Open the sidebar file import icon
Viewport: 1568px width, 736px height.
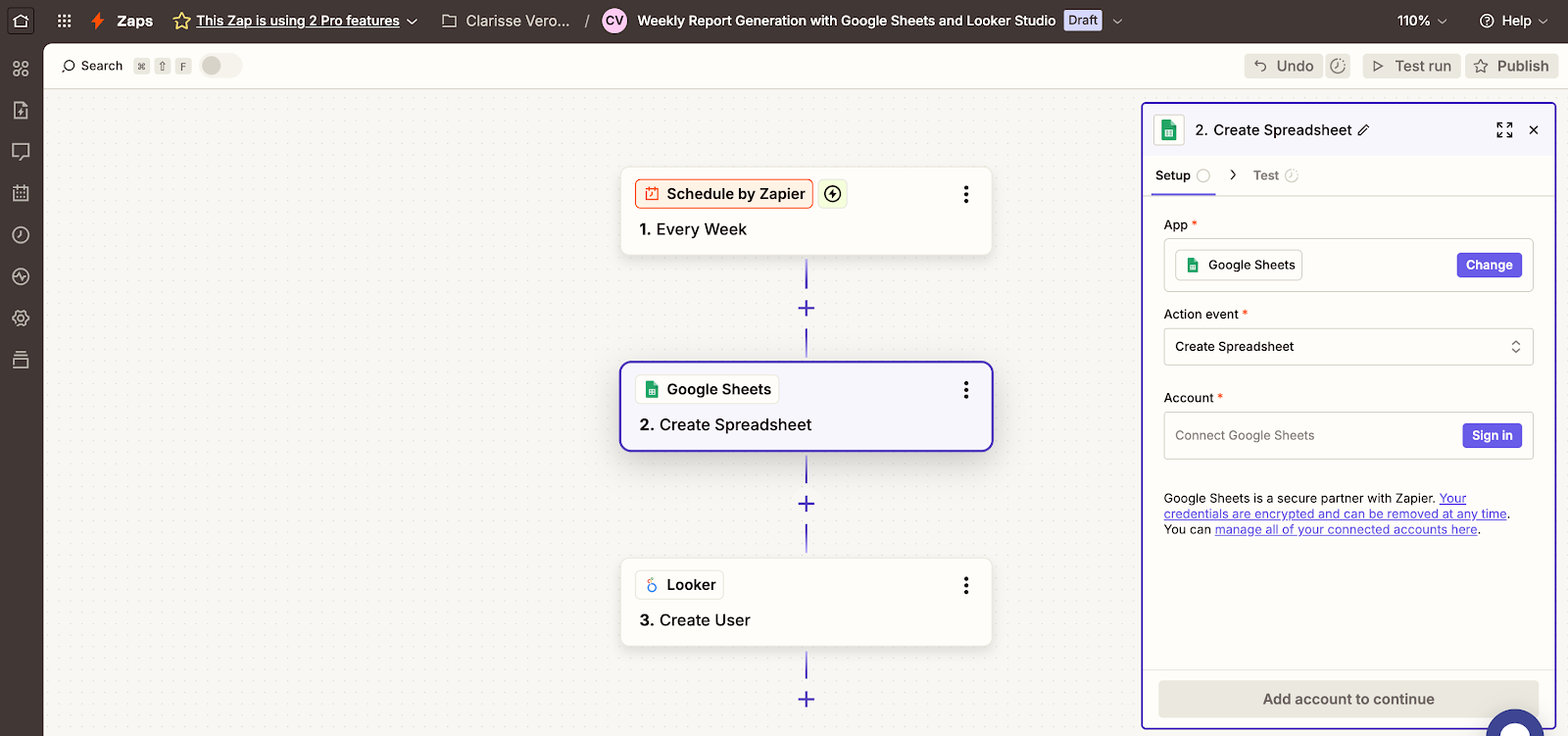pos(21,110)
